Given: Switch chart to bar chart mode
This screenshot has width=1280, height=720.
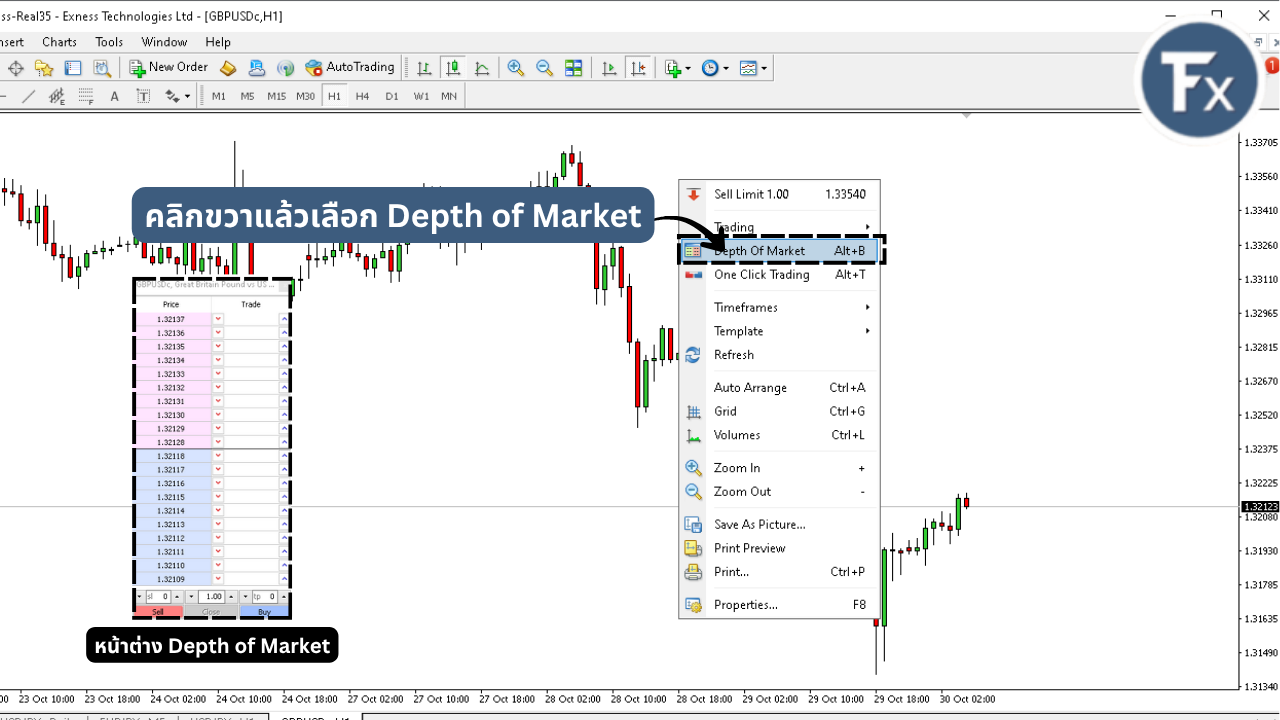Looking at the screenshot, I should coord(424,68).
